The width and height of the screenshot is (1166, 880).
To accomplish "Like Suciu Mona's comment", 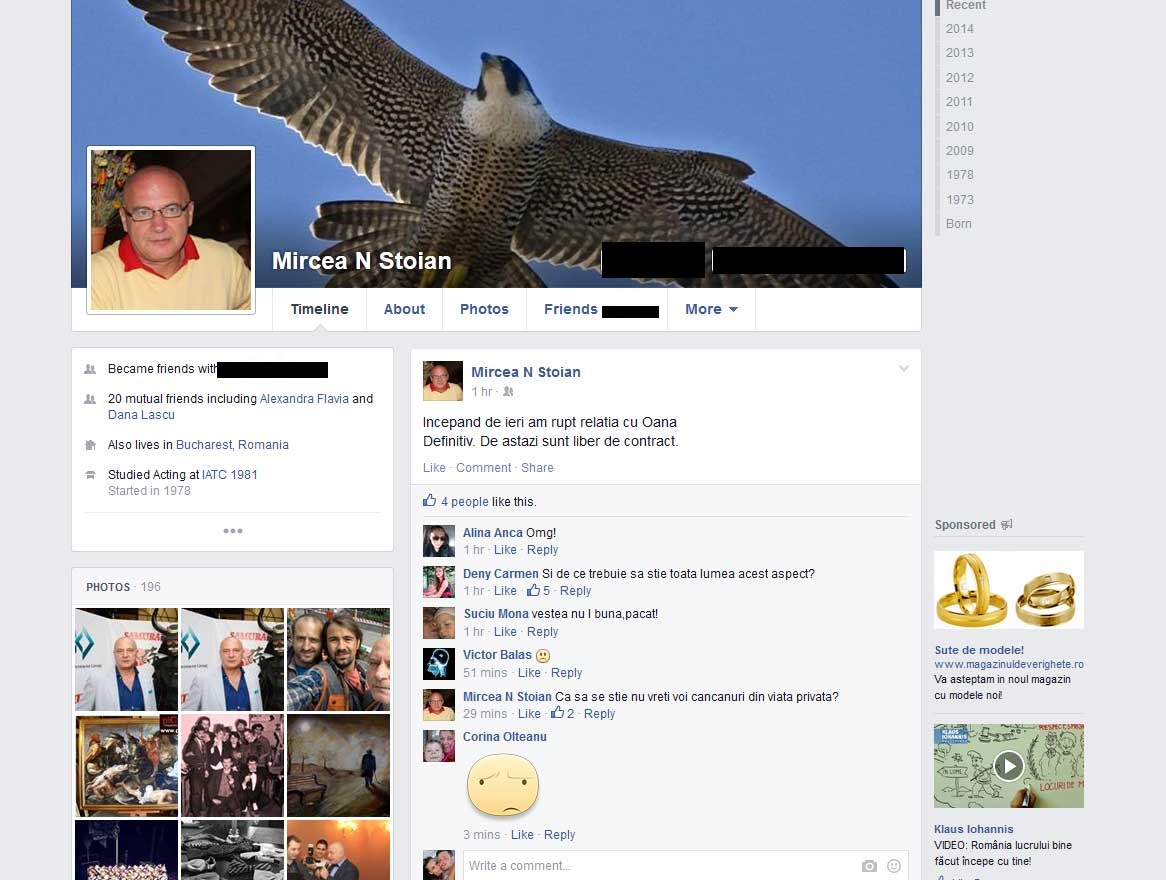I will pos(505,632).
